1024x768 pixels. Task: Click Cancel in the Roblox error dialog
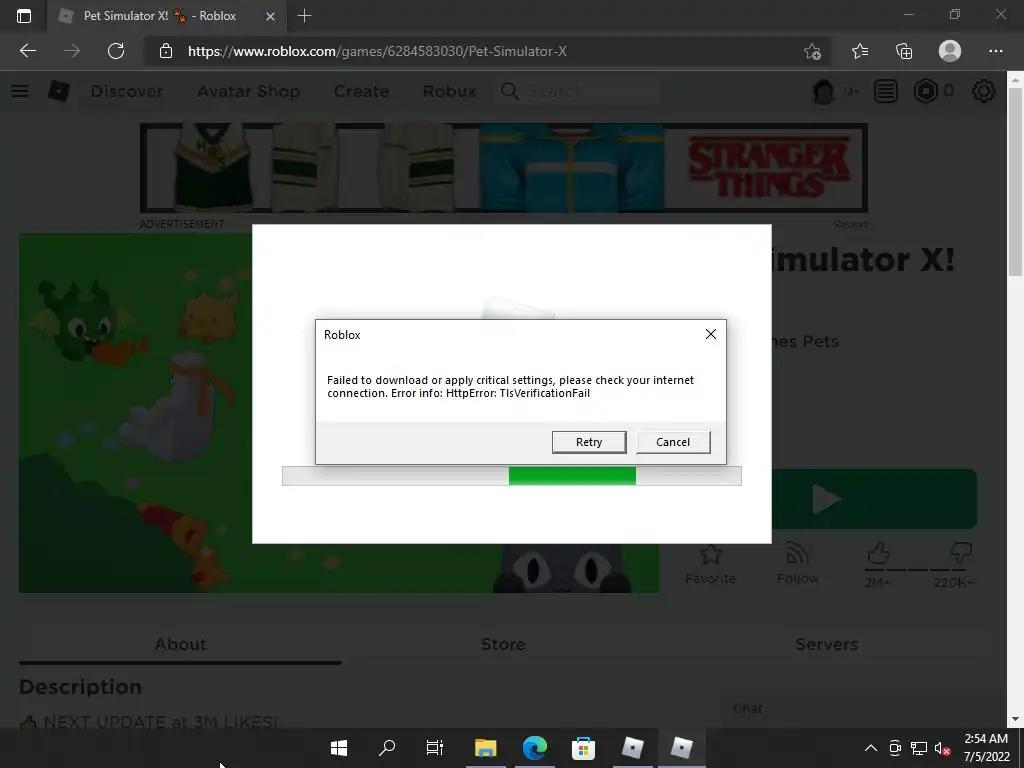[673, 442]
